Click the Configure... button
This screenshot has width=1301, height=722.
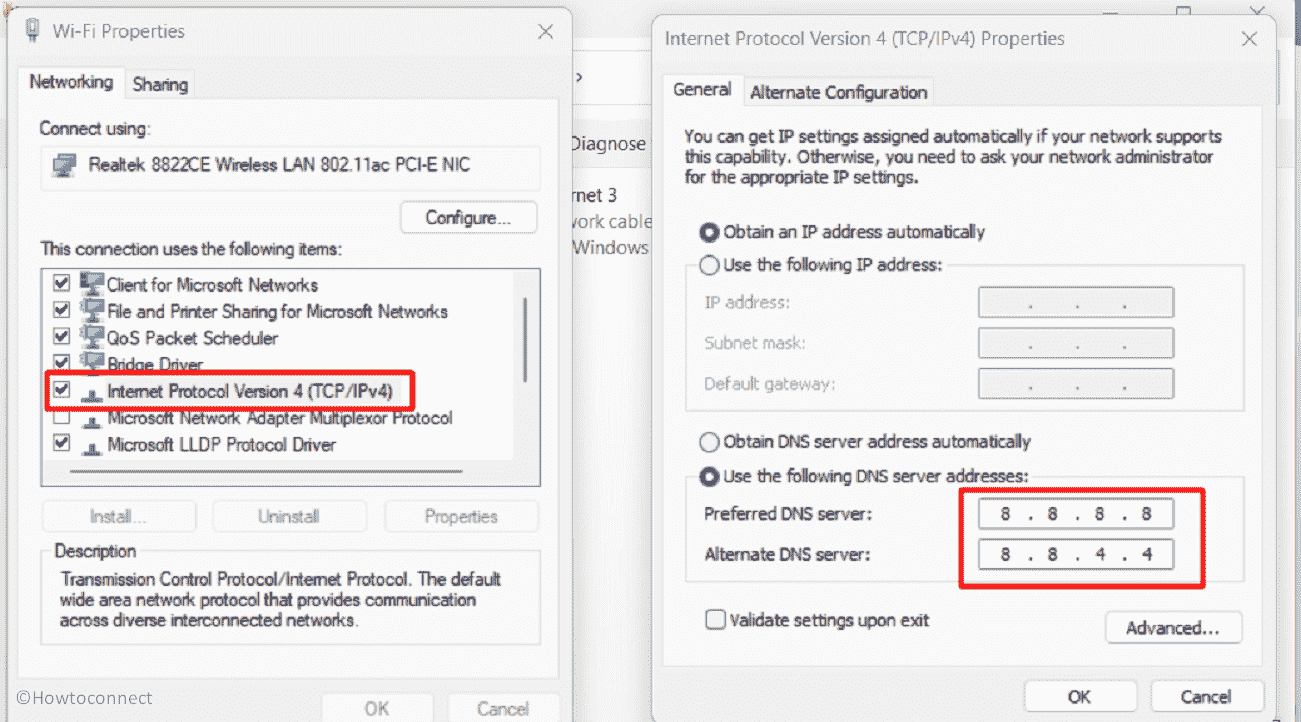pyautogui.click(x=468, y=217)
